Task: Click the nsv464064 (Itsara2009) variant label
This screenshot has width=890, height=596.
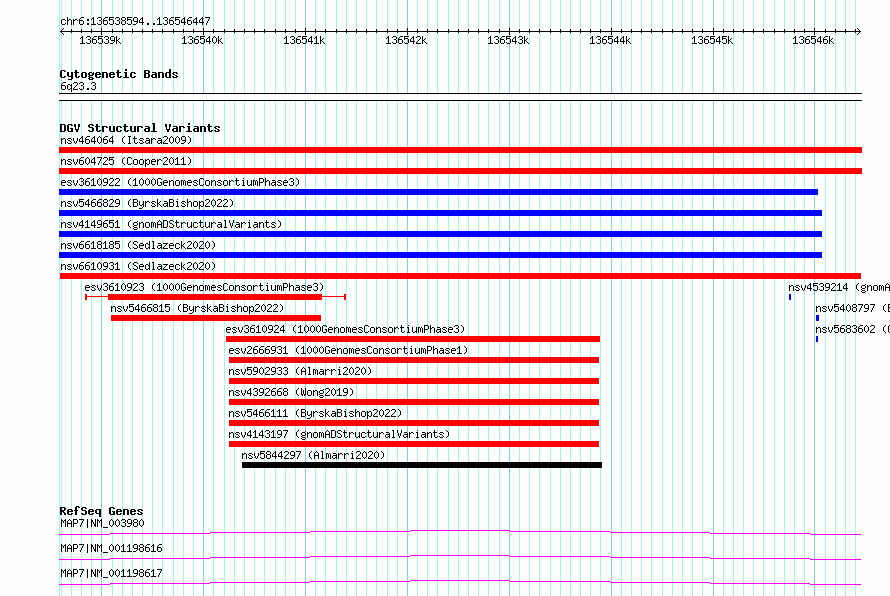Action: click(x=126, y=140)
